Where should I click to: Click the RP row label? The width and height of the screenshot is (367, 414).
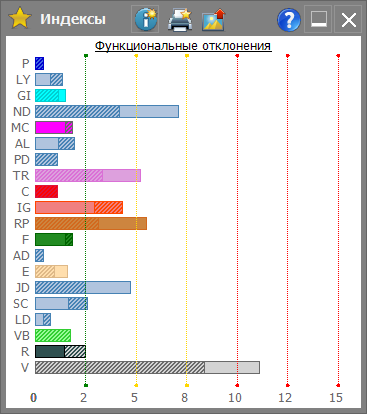[22, 224]
